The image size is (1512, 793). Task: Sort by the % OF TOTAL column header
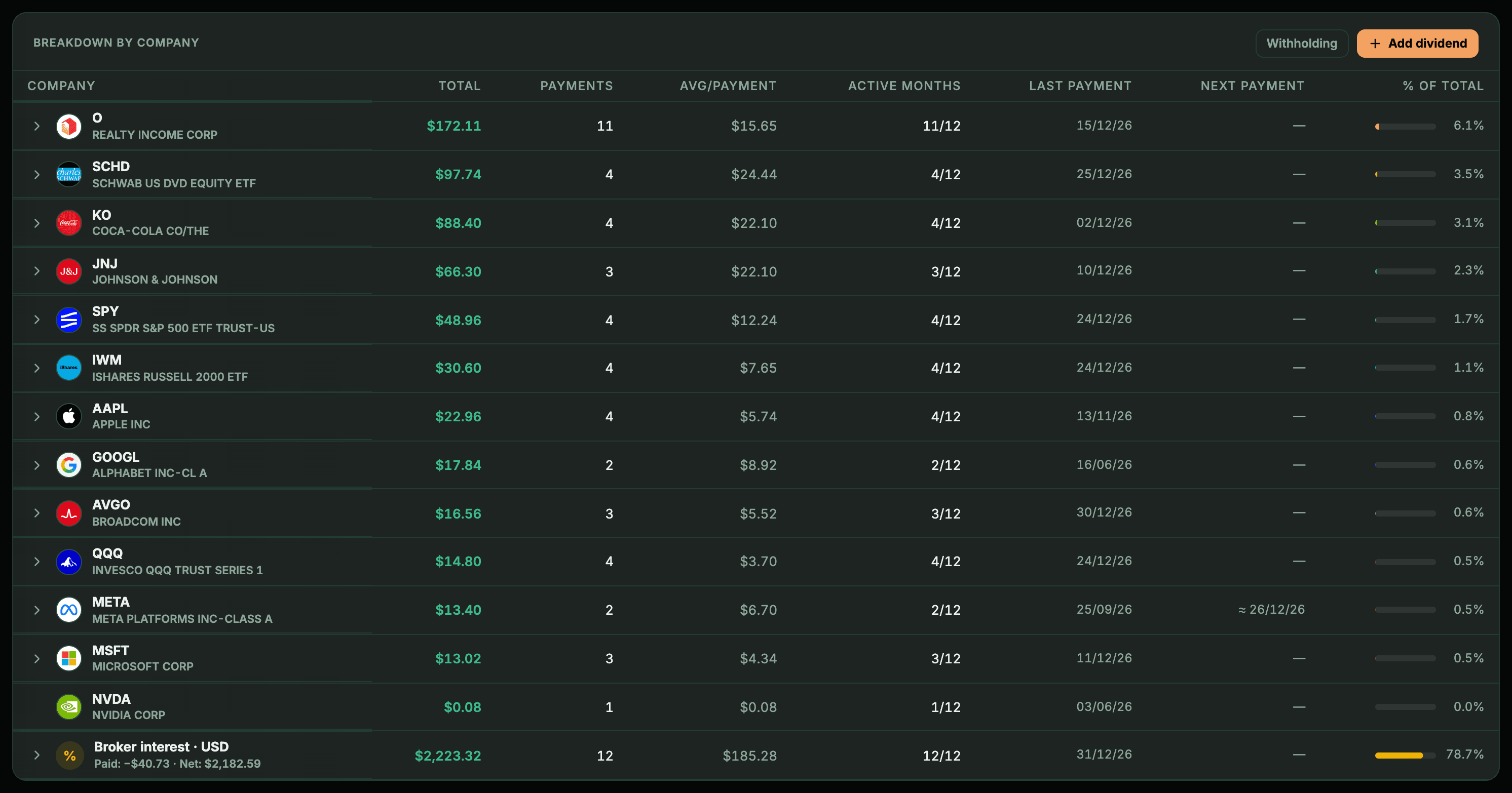point(1443,86)
